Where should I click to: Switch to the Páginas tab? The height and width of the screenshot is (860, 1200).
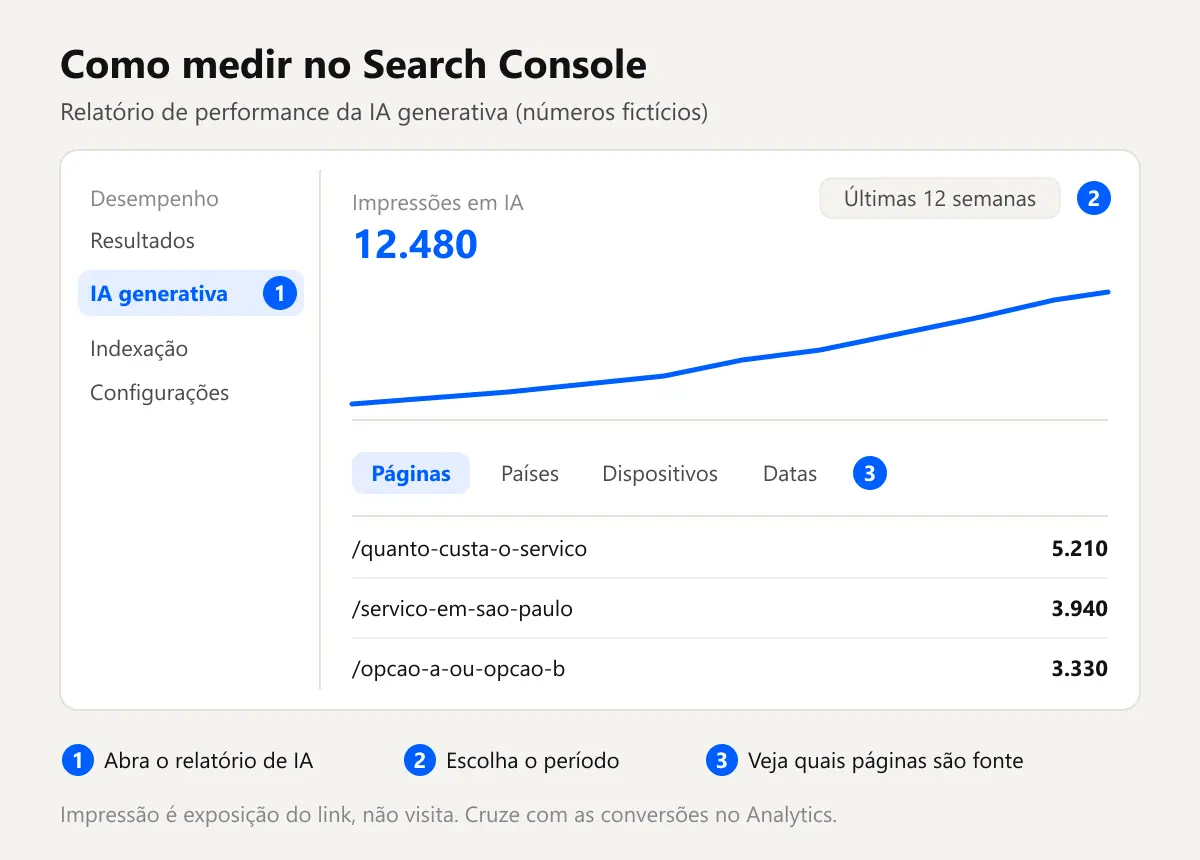pyautogui.click(x=411, y=474)
